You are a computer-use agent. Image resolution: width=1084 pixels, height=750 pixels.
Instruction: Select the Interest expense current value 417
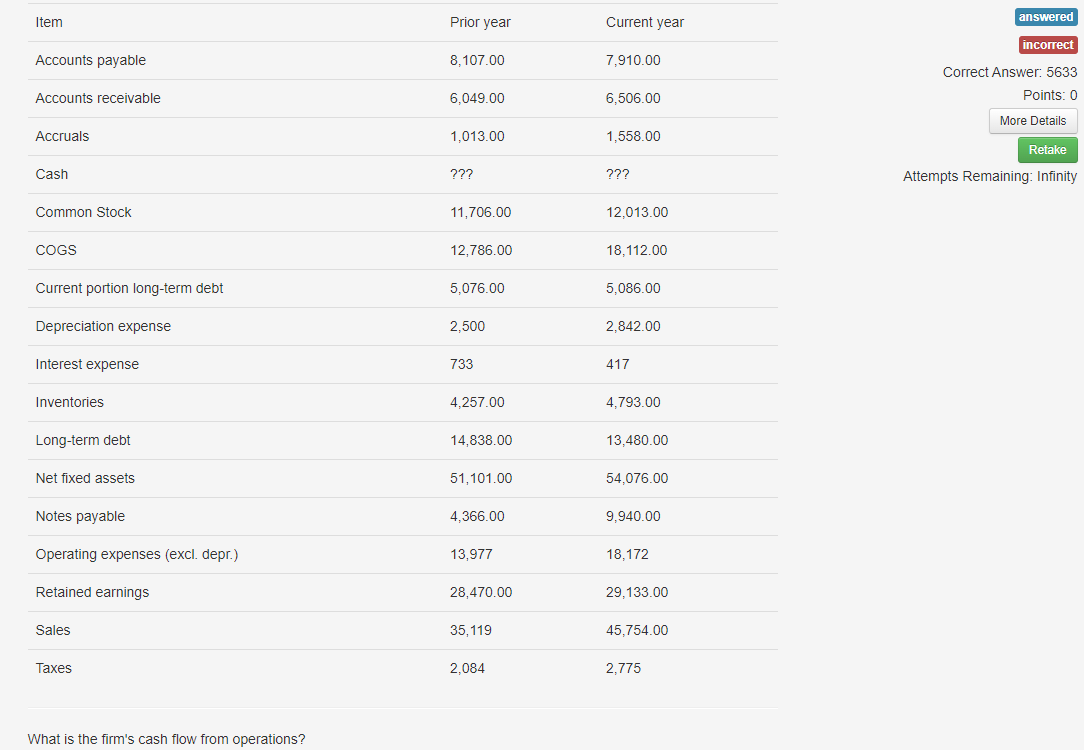617,364
